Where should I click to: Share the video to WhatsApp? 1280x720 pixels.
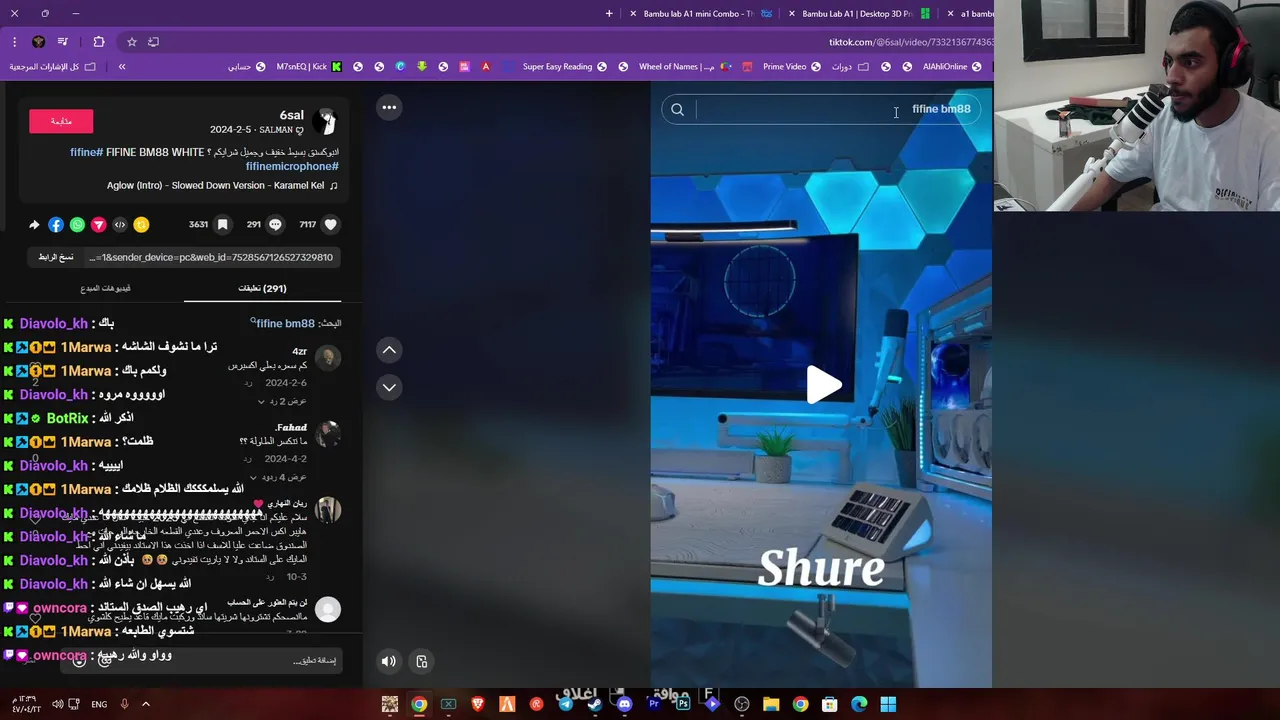point(77,225)
